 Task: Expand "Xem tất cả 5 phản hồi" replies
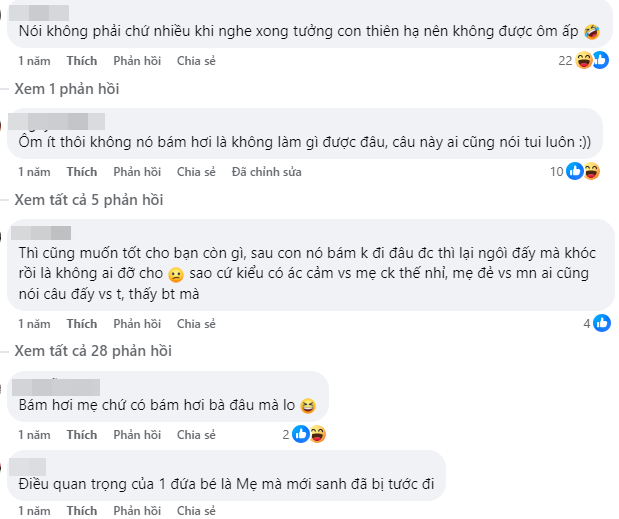(x=89, y=200)
